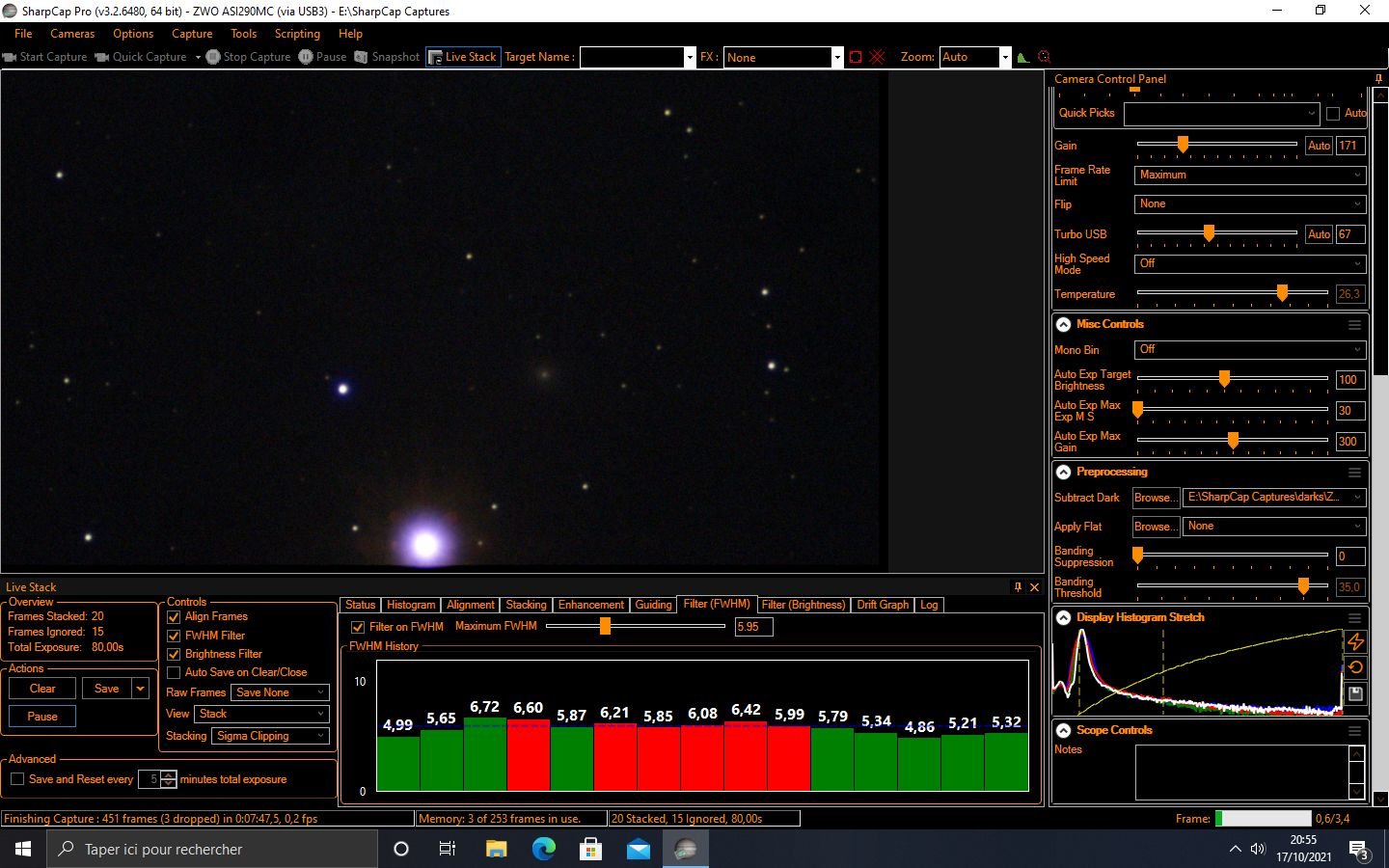Open the Scripting menu
The image size is (1389, 868).
pos(297,34)
